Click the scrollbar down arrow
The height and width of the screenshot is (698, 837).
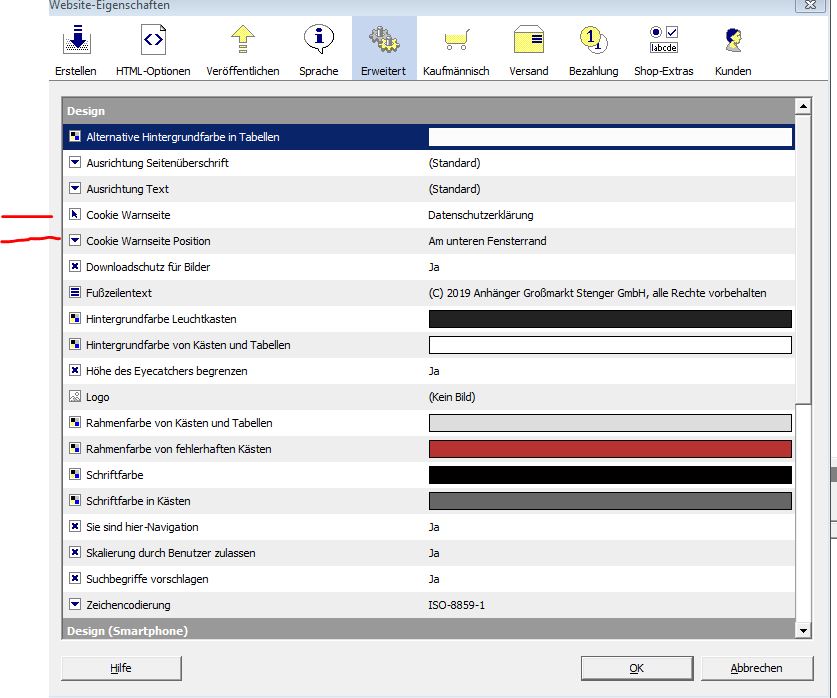coord(803,630)
